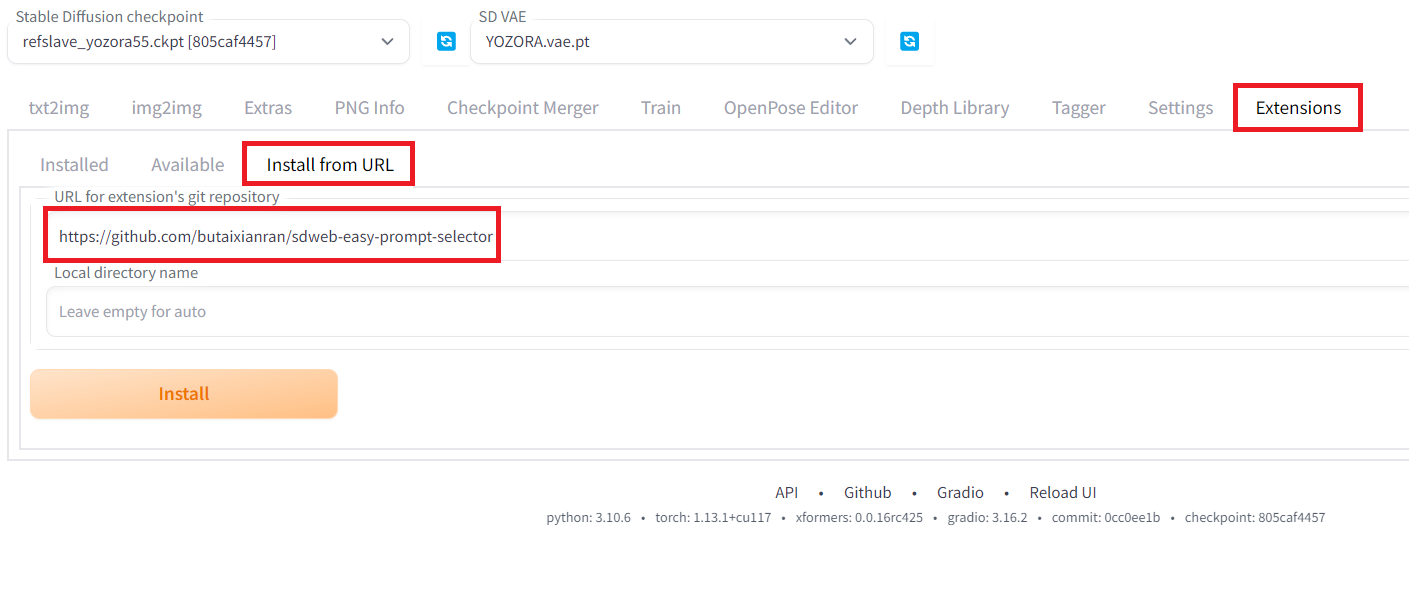Open the Depth Library tab

954,108
